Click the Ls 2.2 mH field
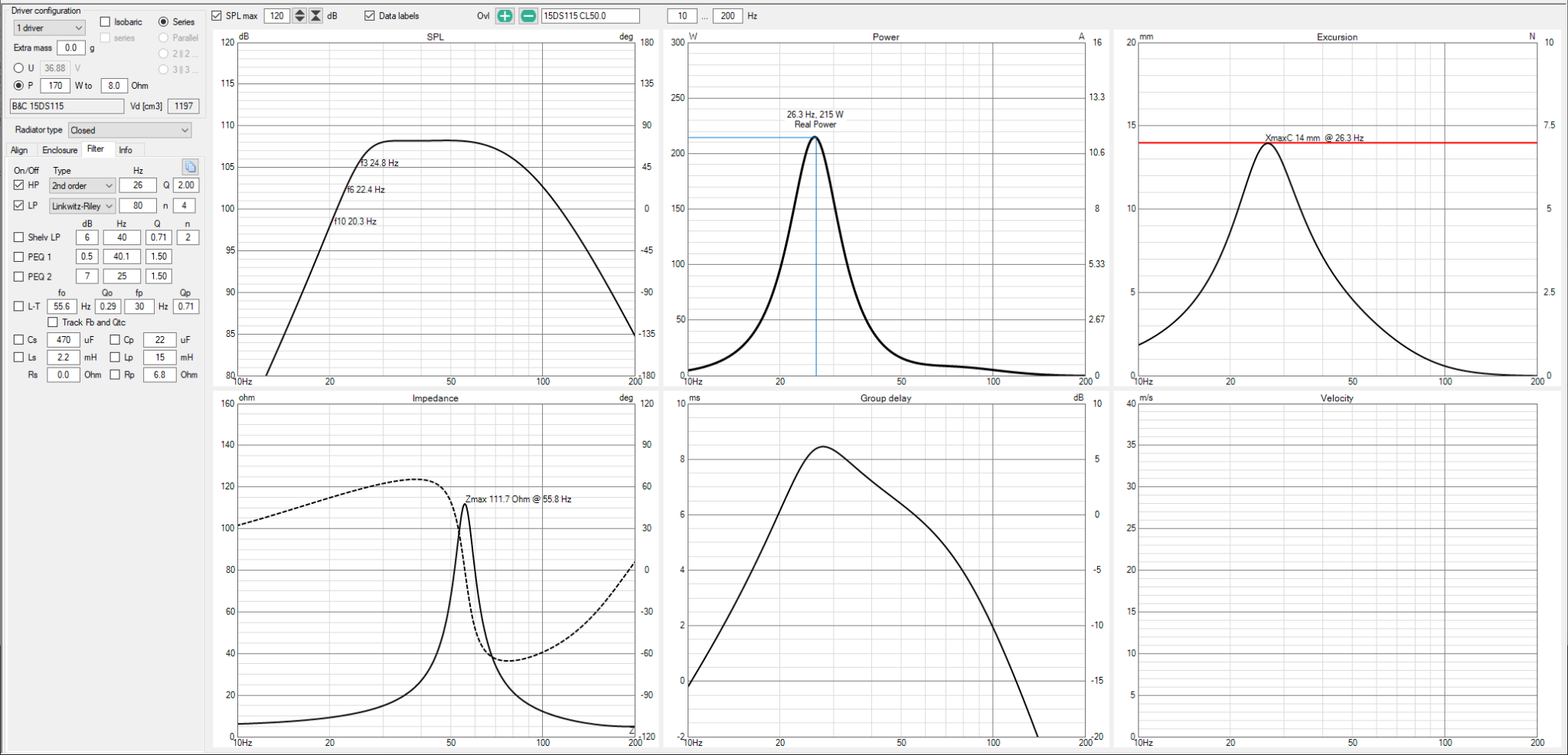This screenshot has height=755, width=1568. point(64,358)
